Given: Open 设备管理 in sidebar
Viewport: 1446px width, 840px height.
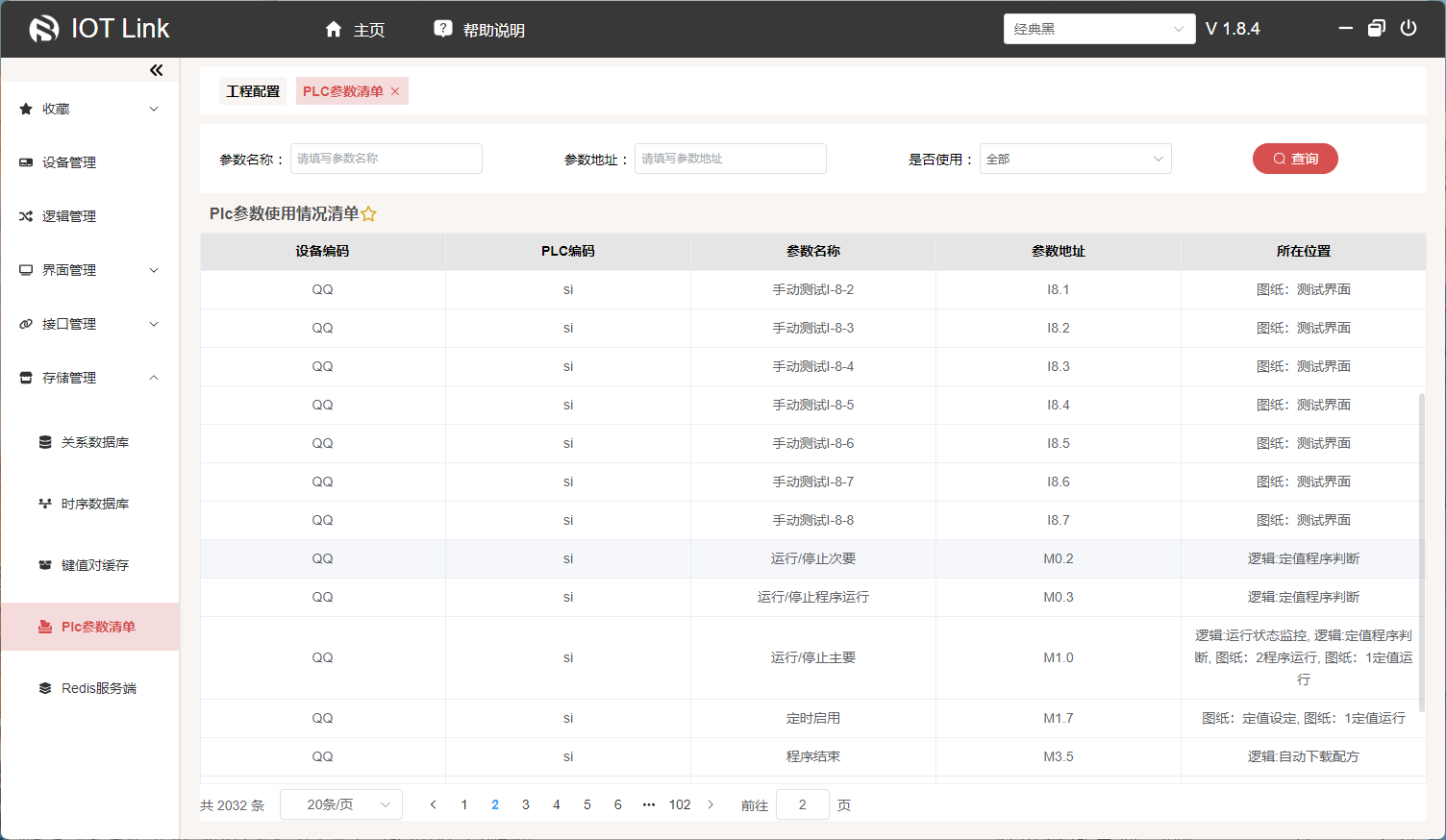Looking at the screenshot, I should pos(89,162).
